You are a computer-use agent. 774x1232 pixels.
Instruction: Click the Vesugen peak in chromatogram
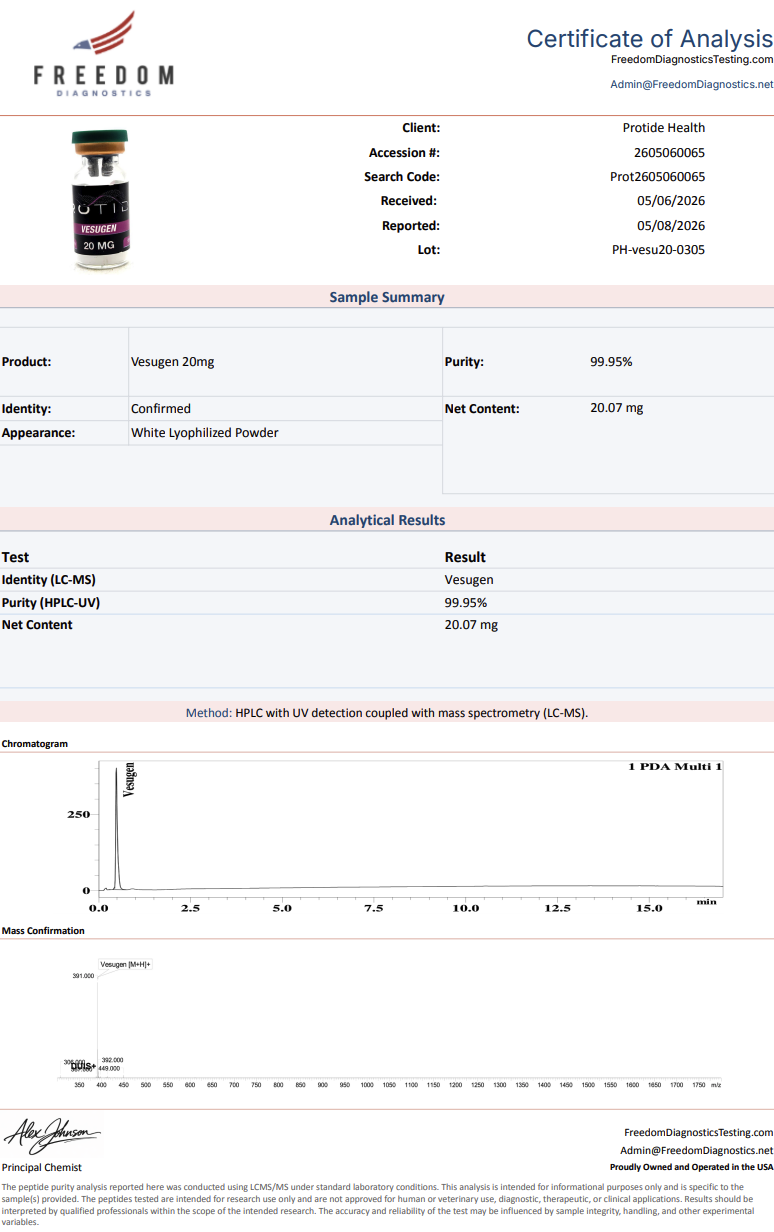click(117, 828)
